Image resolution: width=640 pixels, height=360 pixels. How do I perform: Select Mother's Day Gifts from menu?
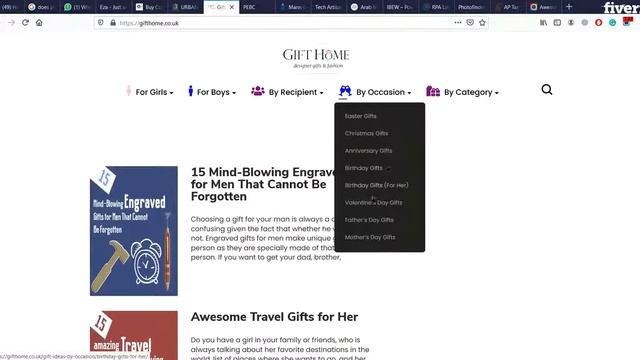click(x=370, y=237)
